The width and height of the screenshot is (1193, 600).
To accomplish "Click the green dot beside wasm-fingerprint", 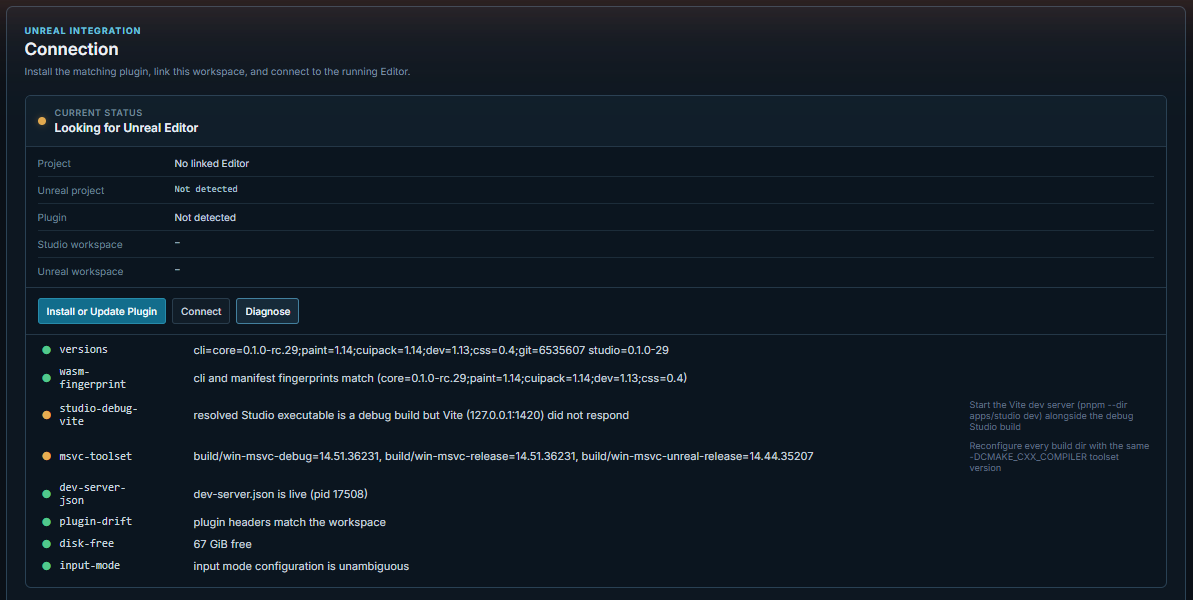I will 46,378.
